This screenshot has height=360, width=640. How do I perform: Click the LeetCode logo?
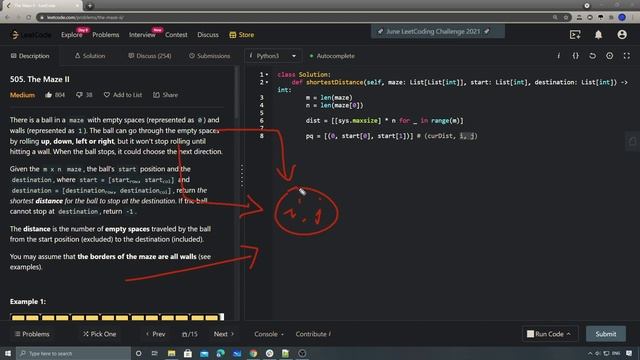point(31,35)
